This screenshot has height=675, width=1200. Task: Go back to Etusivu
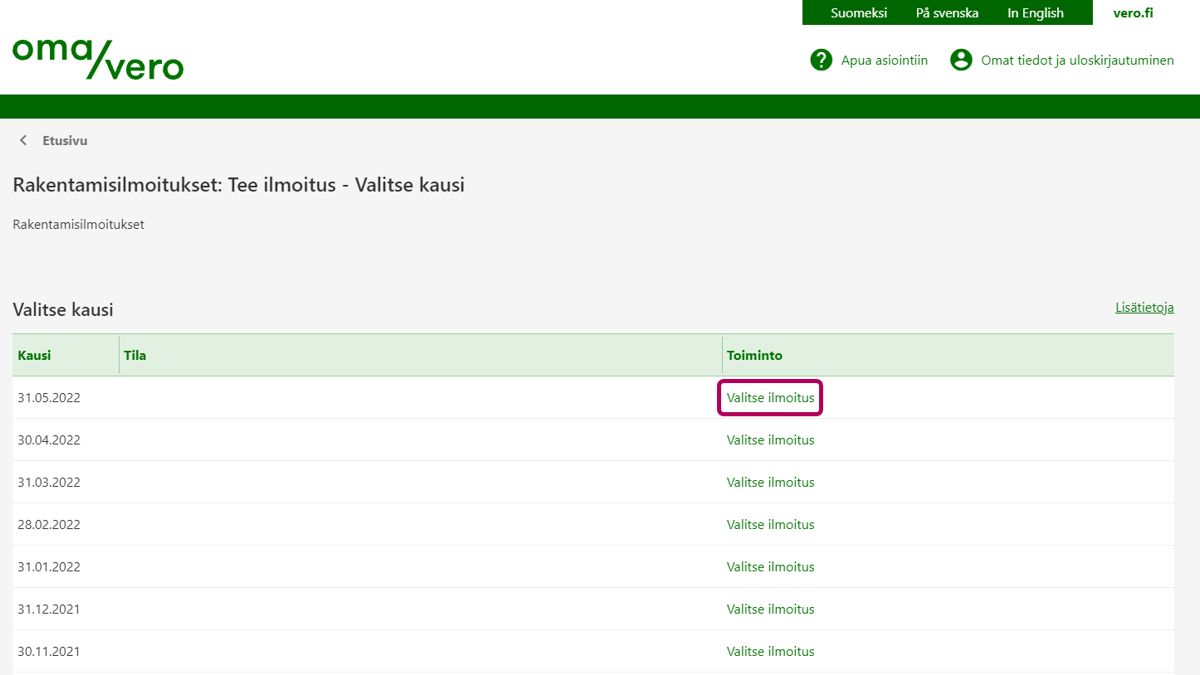(x=65, y=141)
